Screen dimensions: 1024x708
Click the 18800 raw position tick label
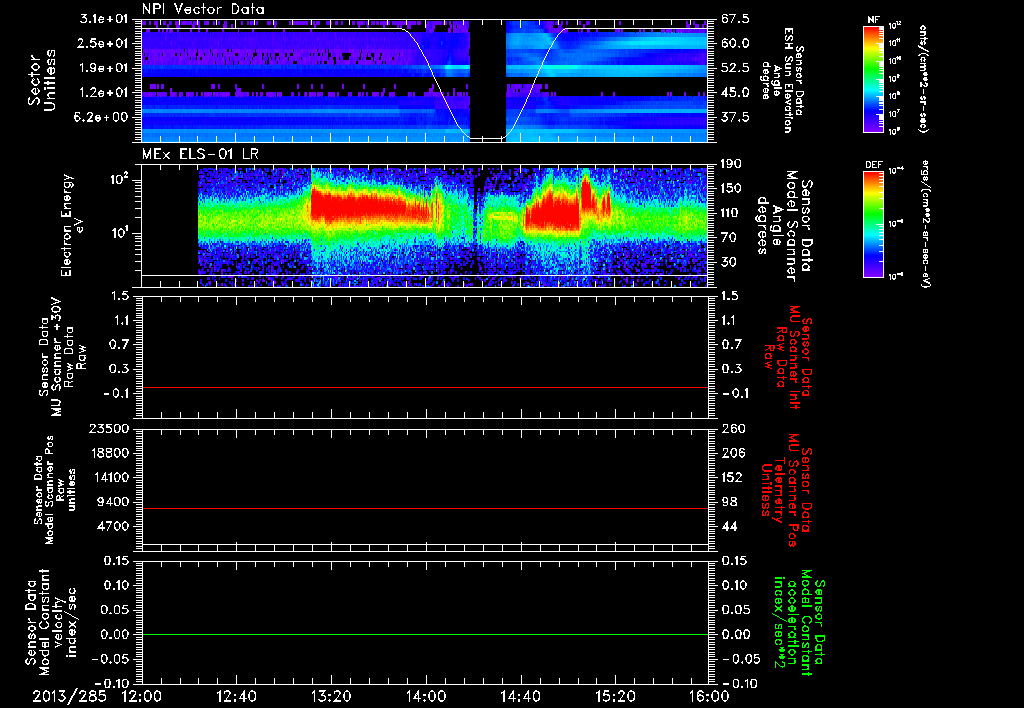(x=110, y=453)
